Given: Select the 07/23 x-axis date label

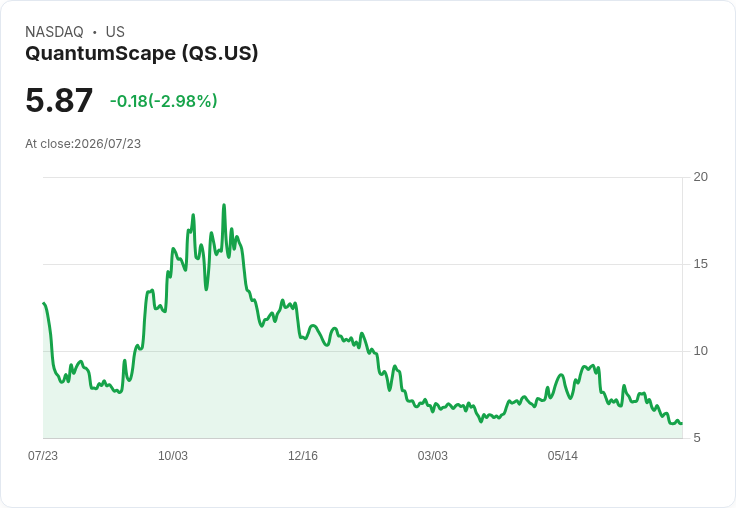Looking at the screenshot, I should click(x=43, y=456).
